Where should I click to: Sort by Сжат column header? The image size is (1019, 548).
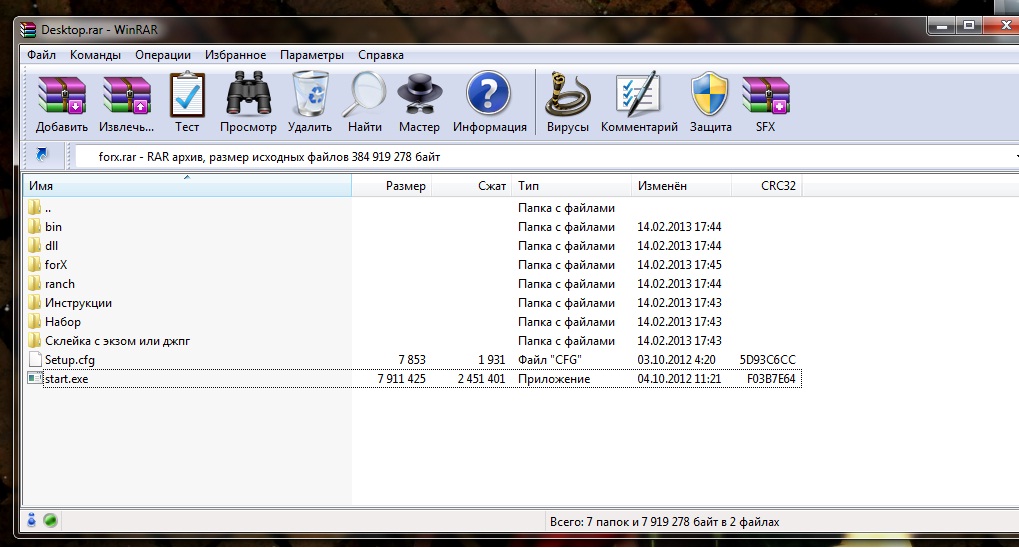pyautogui.click(x=472, y=186)
